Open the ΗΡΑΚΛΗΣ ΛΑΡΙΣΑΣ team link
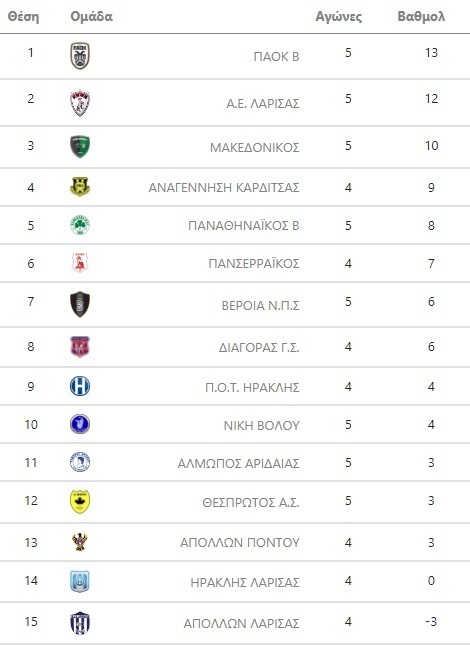This screenshot has height=646, width=470. click(x=245, y=582)
